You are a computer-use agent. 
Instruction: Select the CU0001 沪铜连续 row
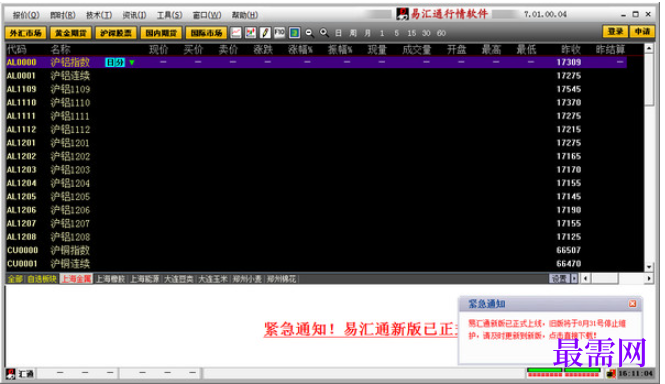coord(316,263)
